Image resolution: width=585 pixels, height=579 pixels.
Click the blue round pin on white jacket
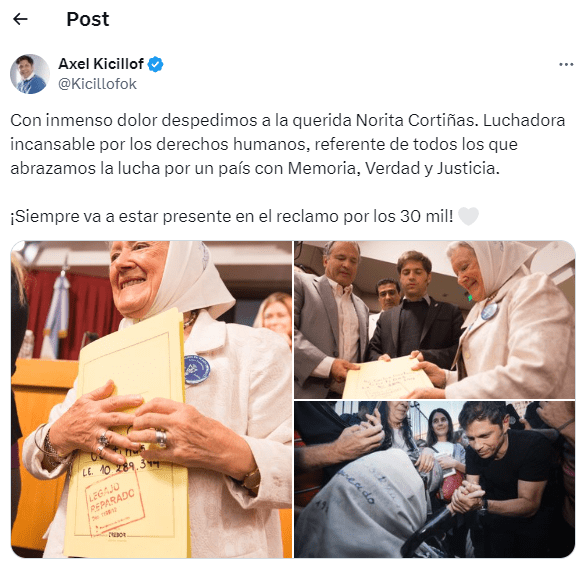tap(197, 369)
